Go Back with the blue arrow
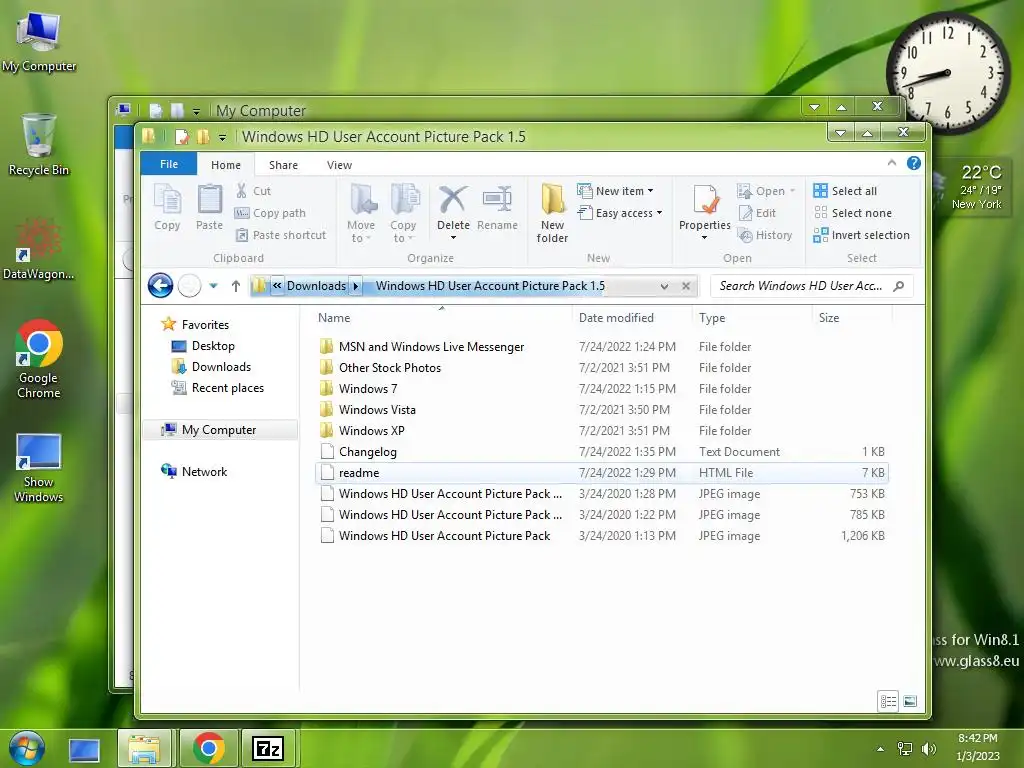Image resolution: width=1024 pixels, height=768 pixels. [x=160, y=285]
